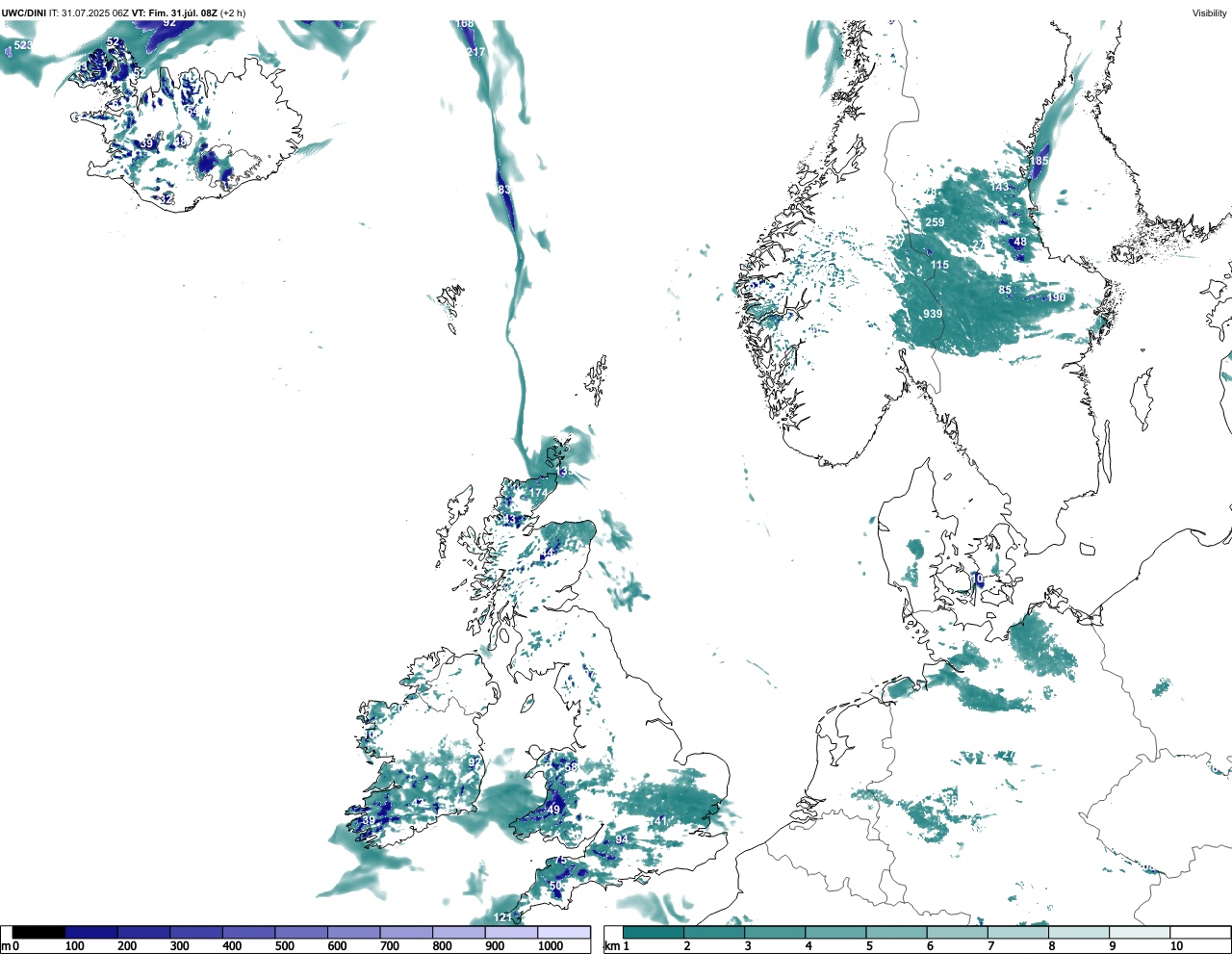Image resolution: width=1232 pixels, height=954 pixels.
Task: Click the dark teal 1–2 km legend swatch
Action: (654, 932)
